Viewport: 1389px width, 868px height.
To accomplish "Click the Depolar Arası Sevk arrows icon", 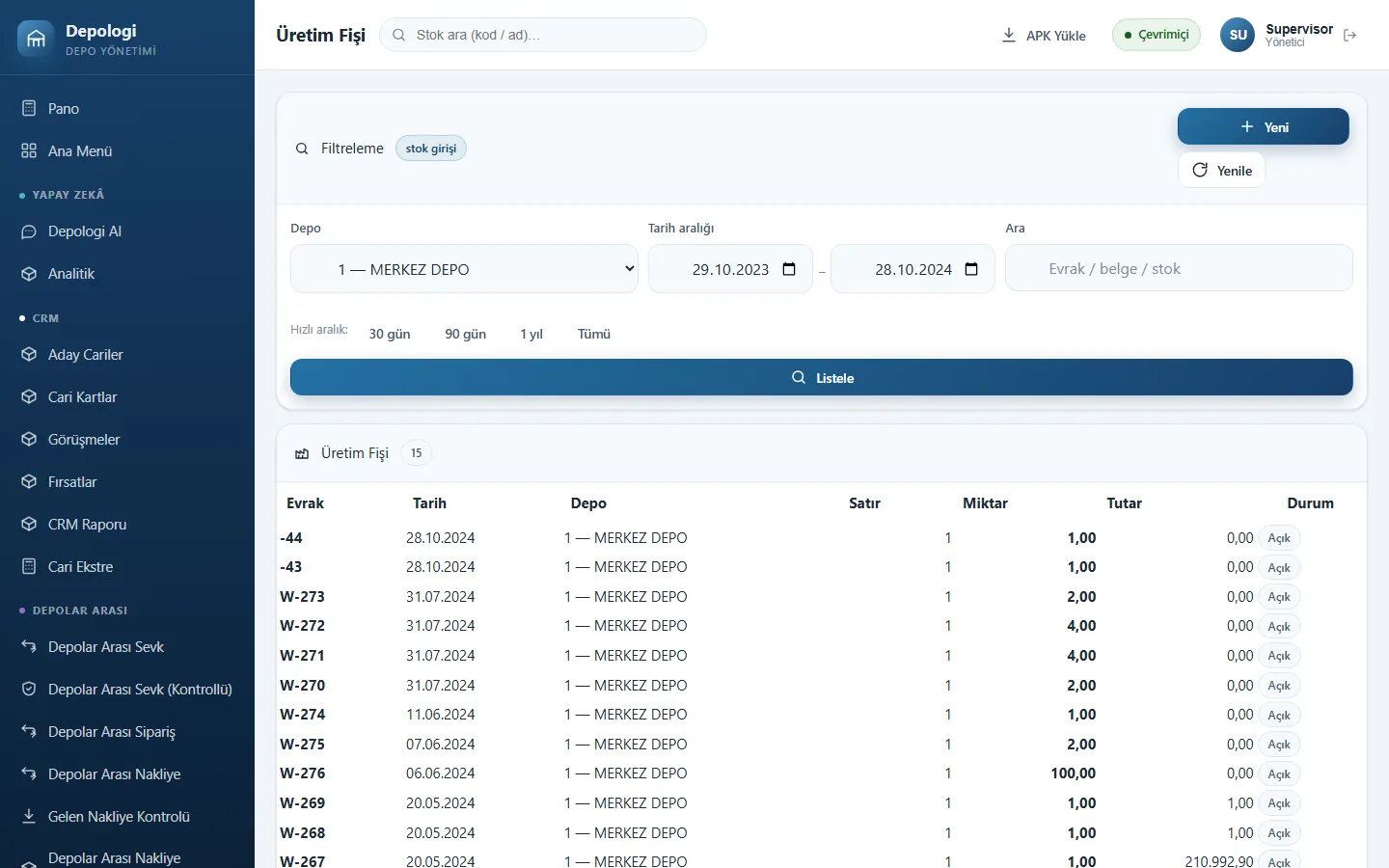I will (x=29, y=647).
